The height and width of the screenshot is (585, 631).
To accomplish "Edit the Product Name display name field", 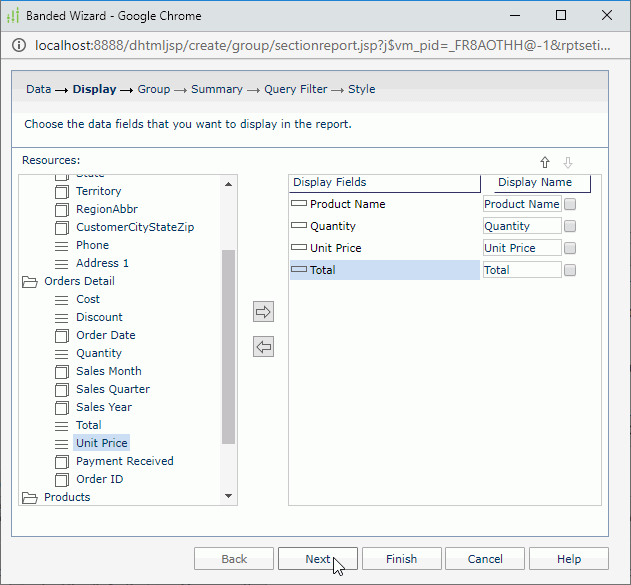I will (522, 204).
